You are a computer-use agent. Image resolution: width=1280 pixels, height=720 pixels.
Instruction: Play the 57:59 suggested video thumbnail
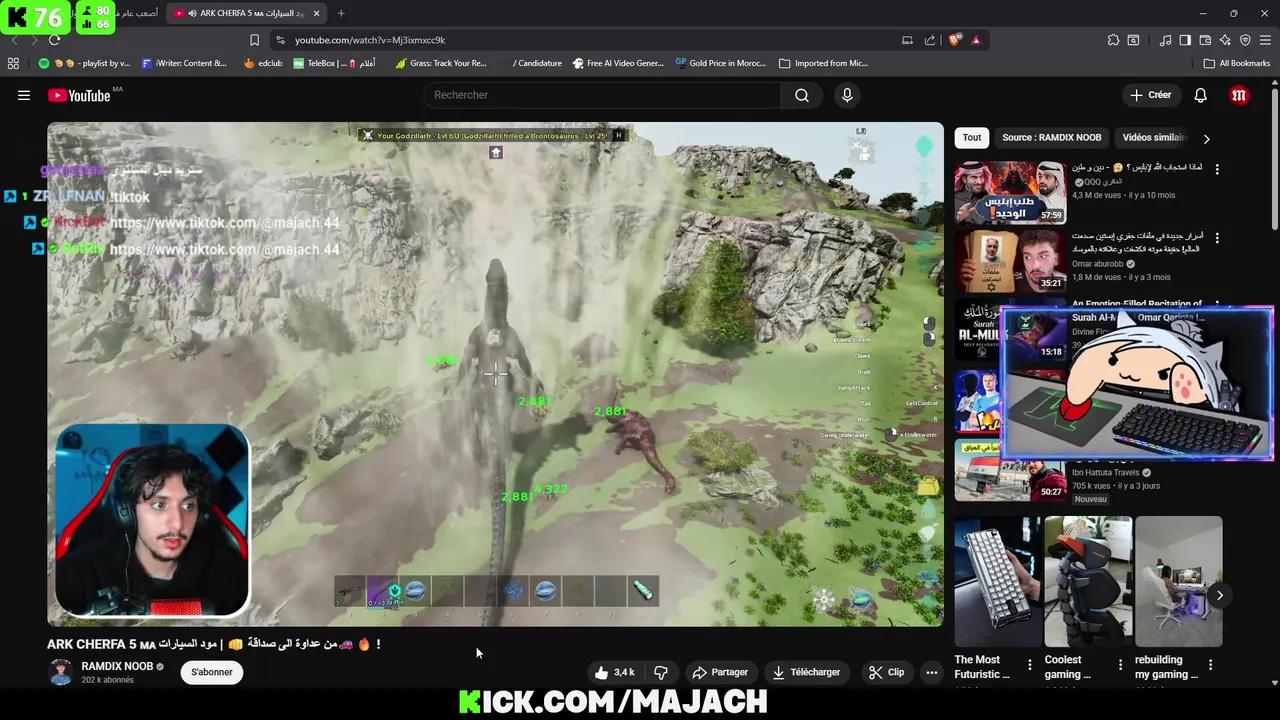pos(1009,192)
